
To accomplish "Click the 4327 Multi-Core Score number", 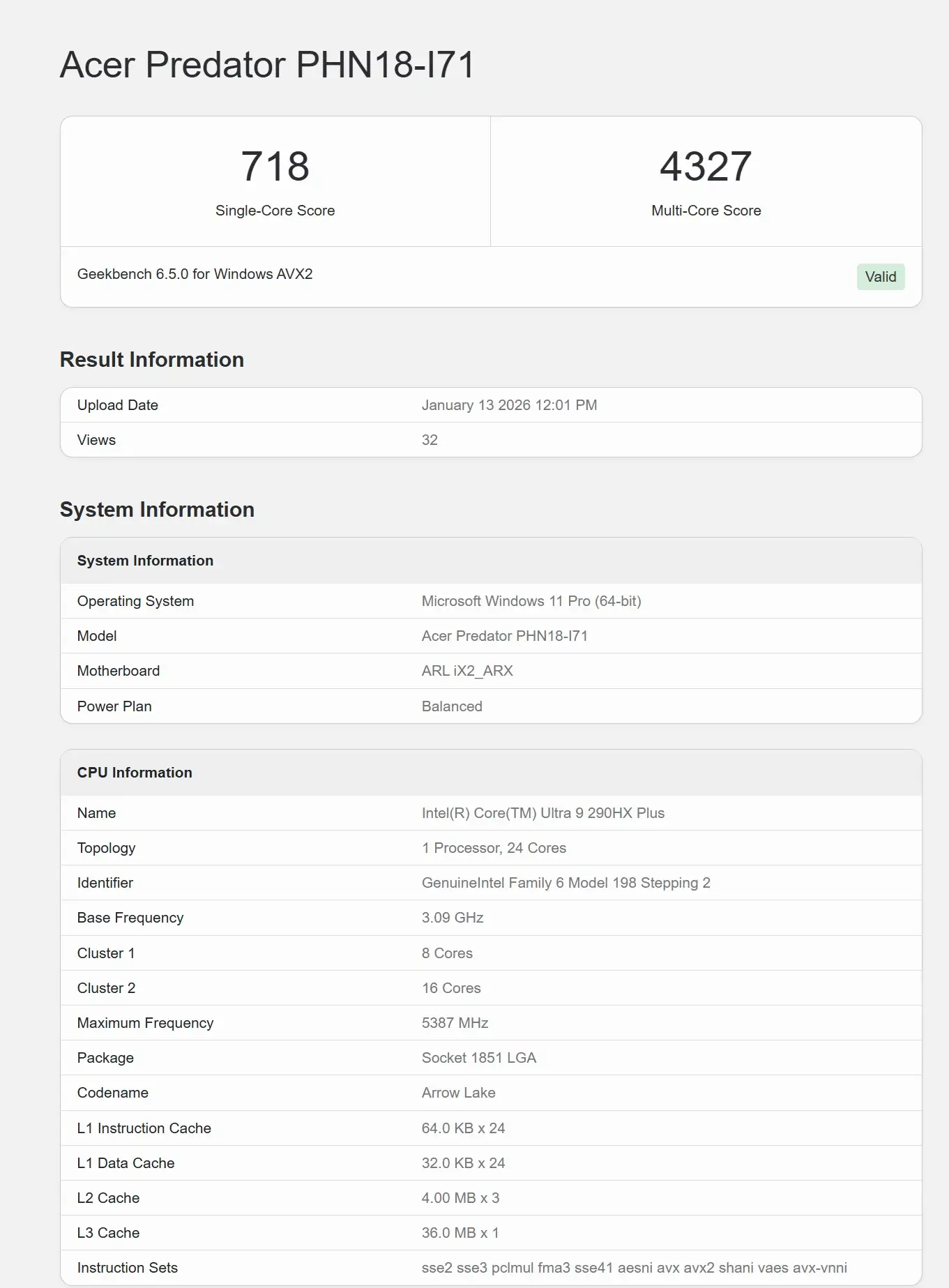I will [706, 167].
